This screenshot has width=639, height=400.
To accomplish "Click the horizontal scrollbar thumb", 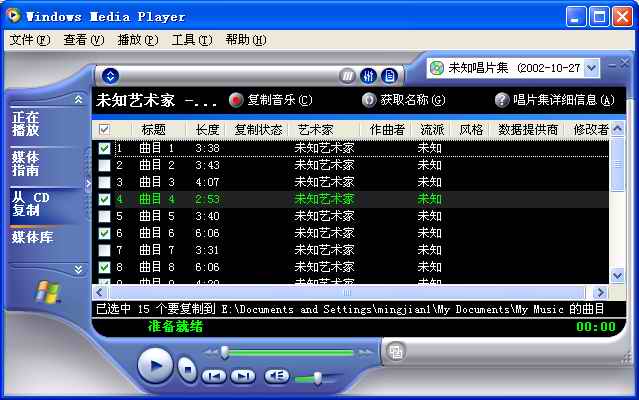I will click(347, 292).
